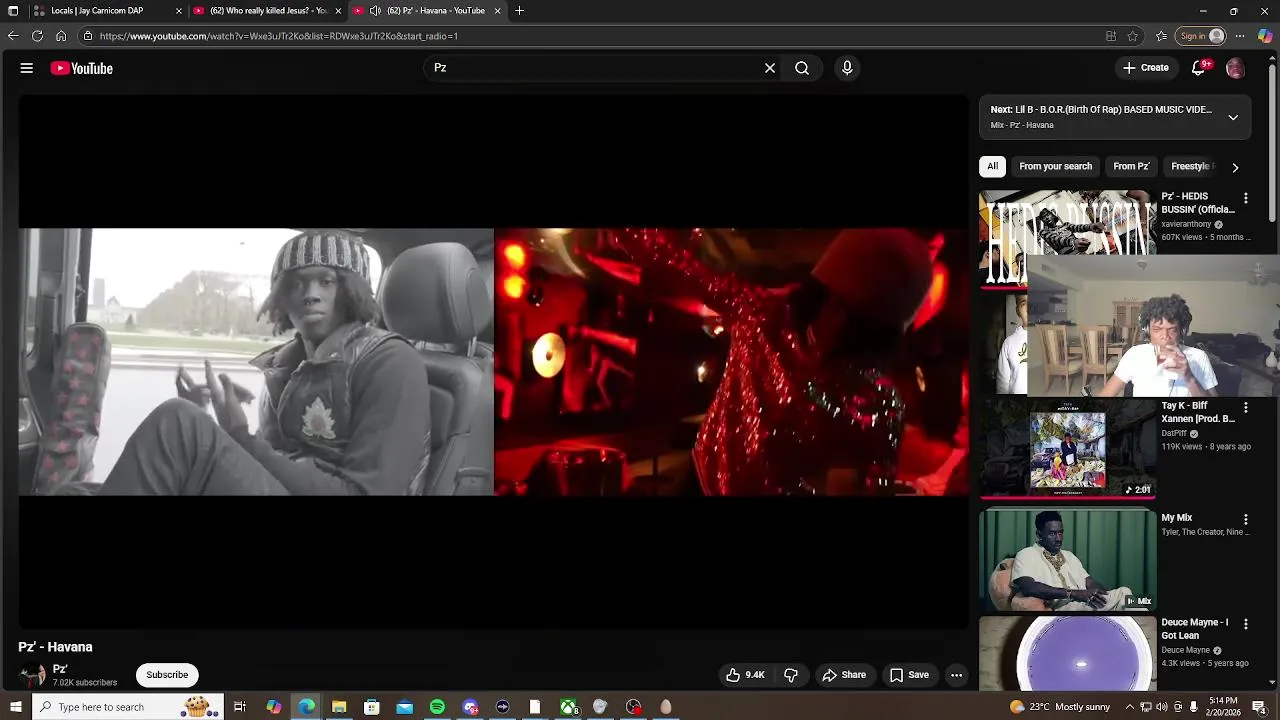Open more actions under the video

tap(957, 675)
